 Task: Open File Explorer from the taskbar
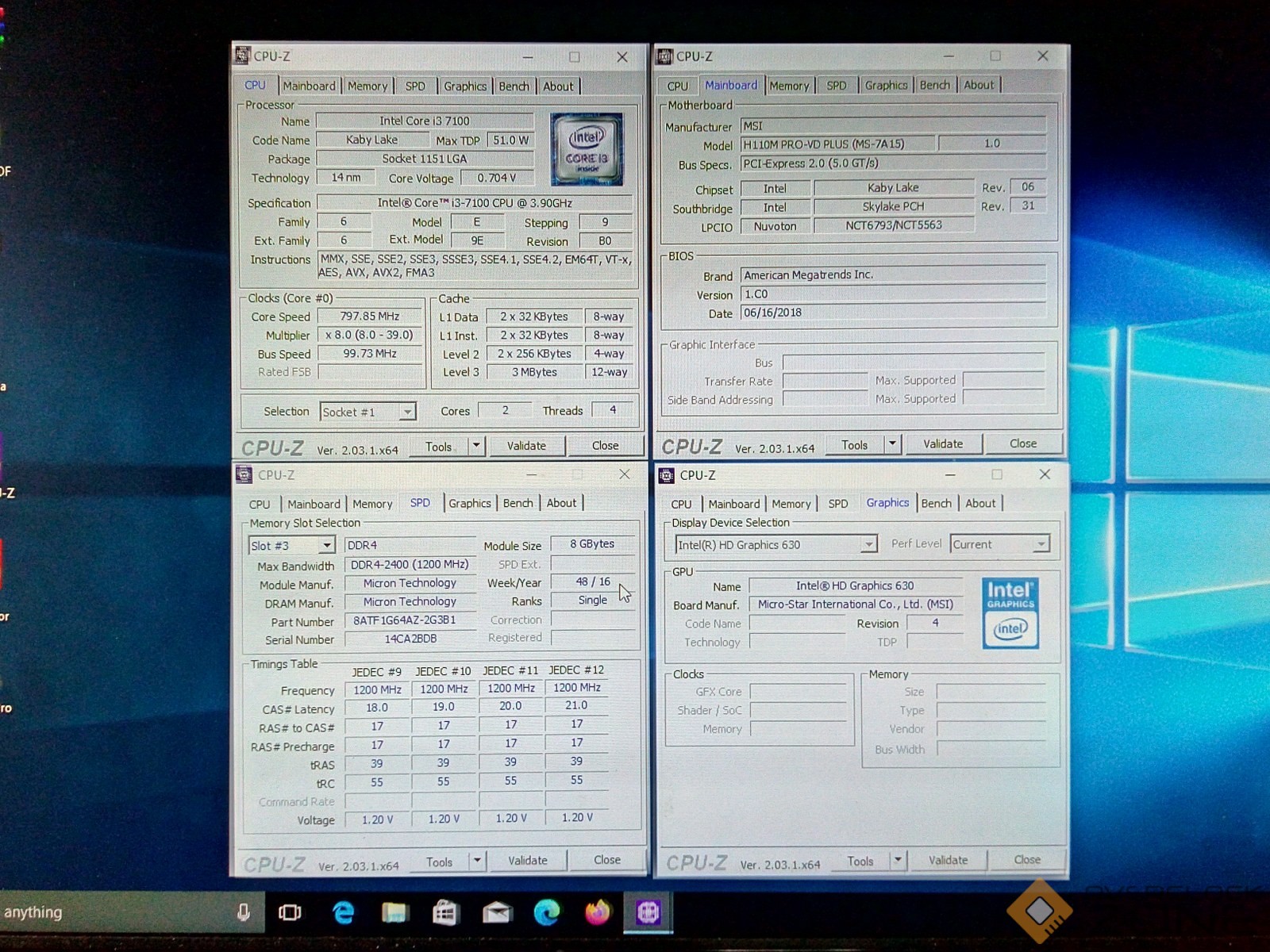tap(394, 913)
